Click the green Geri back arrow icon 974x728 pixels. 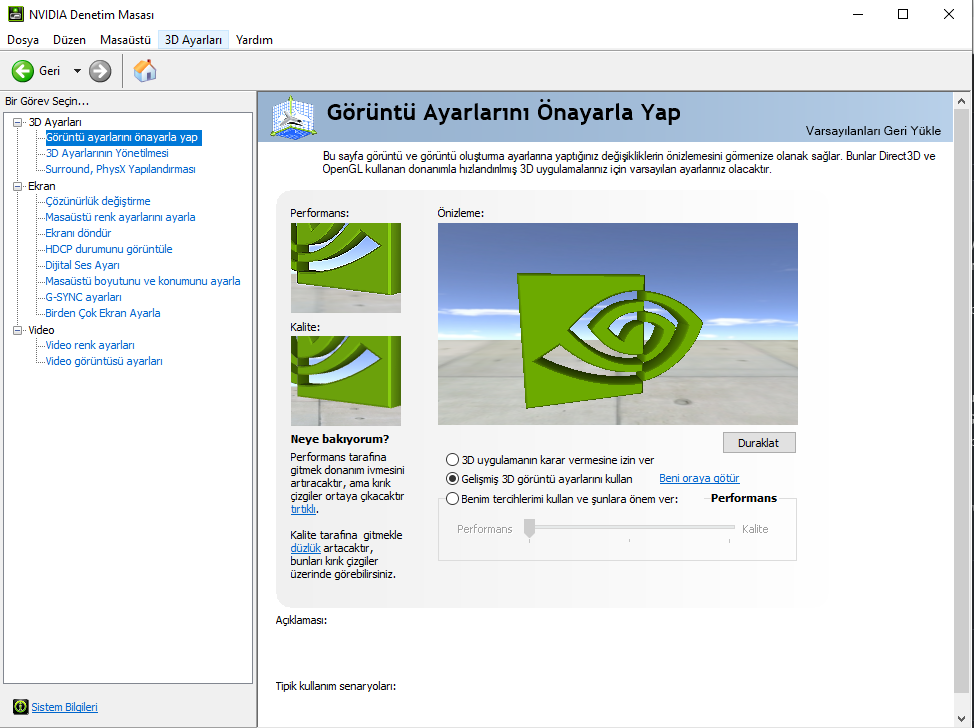(23, 71)
